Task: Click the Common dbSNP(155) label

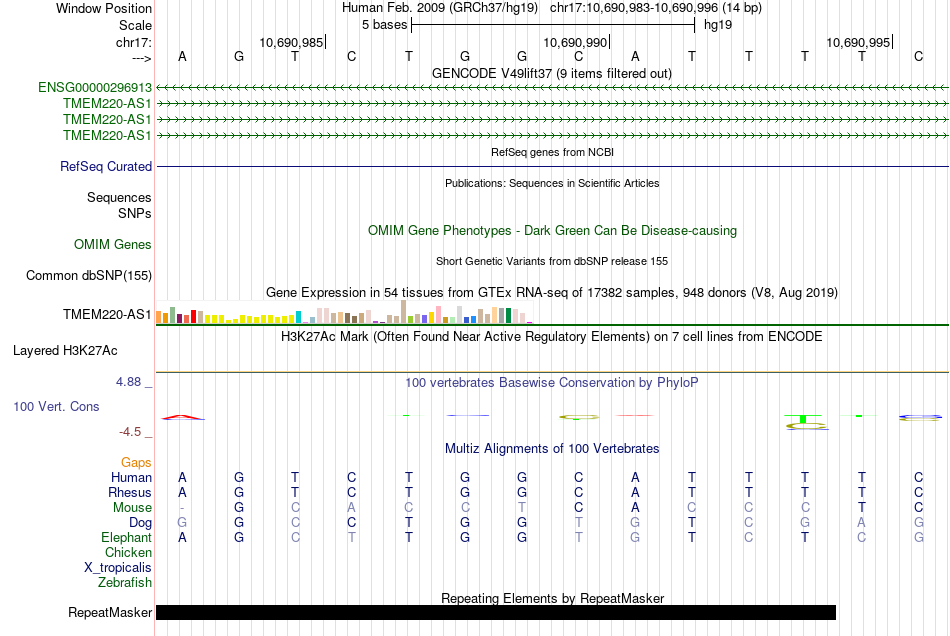Action: (89, 276)
